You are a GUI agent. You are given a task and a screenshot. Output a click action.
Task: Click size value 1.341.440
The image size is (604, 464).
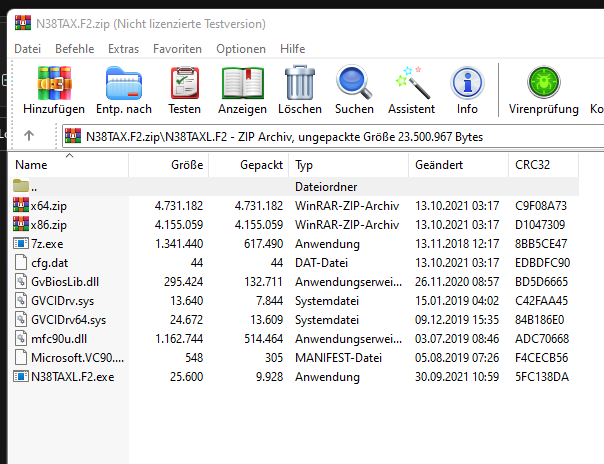[179, 244]
